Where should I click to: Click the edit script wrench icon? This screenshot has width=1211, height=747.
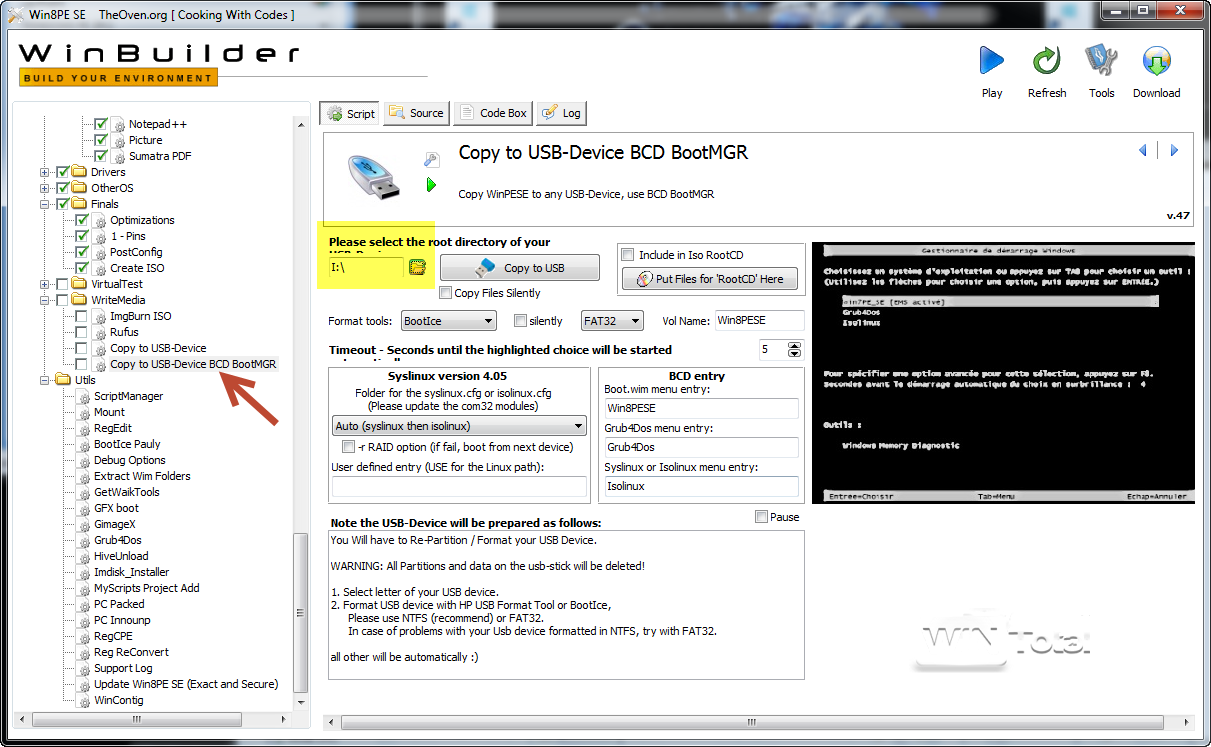(431, 160)
